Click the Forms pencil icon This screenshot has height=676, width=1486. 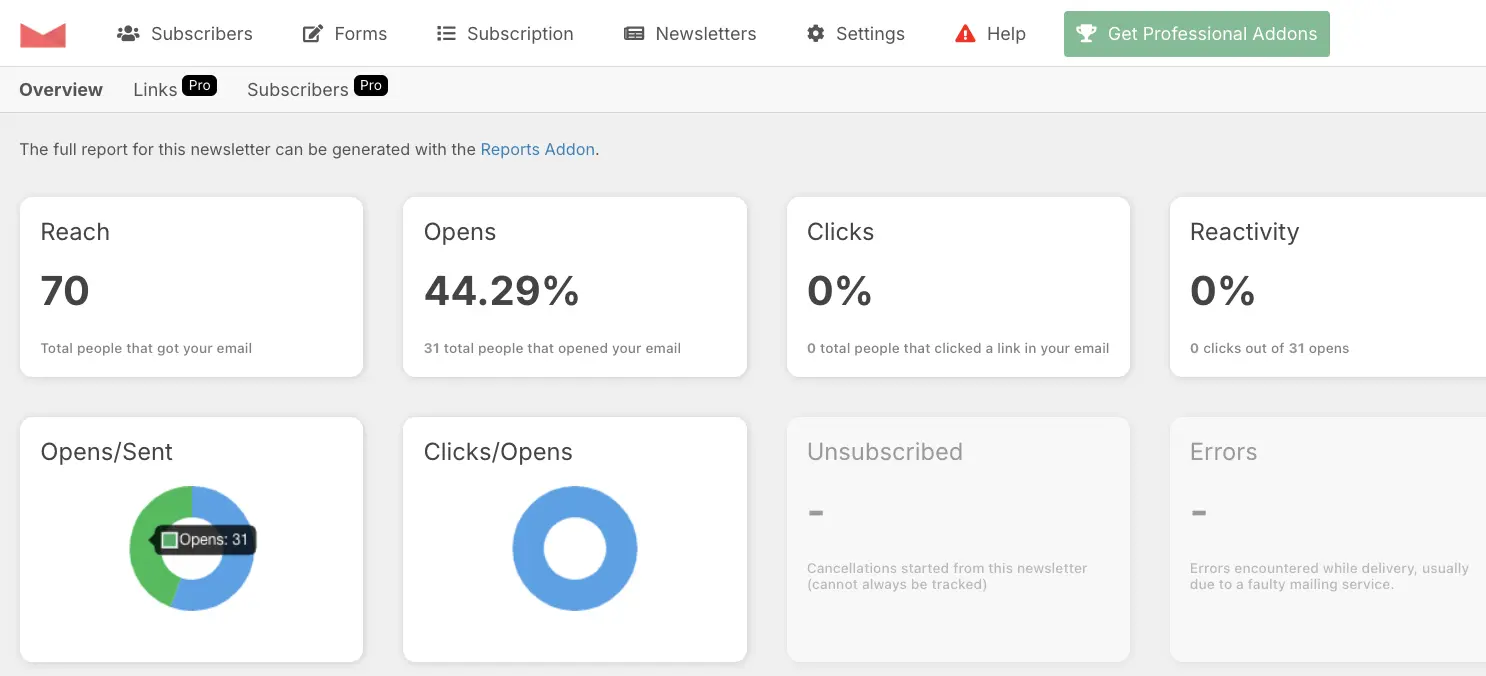[311, 33]
